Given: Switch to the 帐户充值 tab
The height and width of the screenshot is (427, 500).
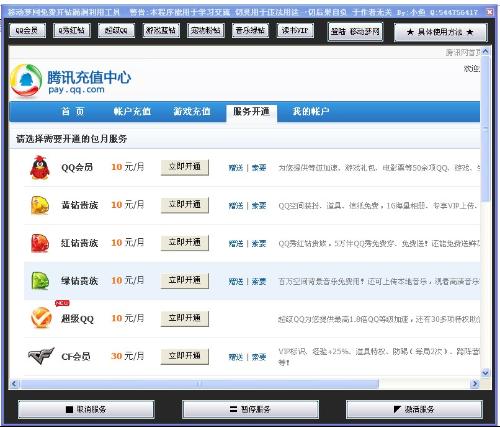Looking at the screenshot, I should point(132,111).
